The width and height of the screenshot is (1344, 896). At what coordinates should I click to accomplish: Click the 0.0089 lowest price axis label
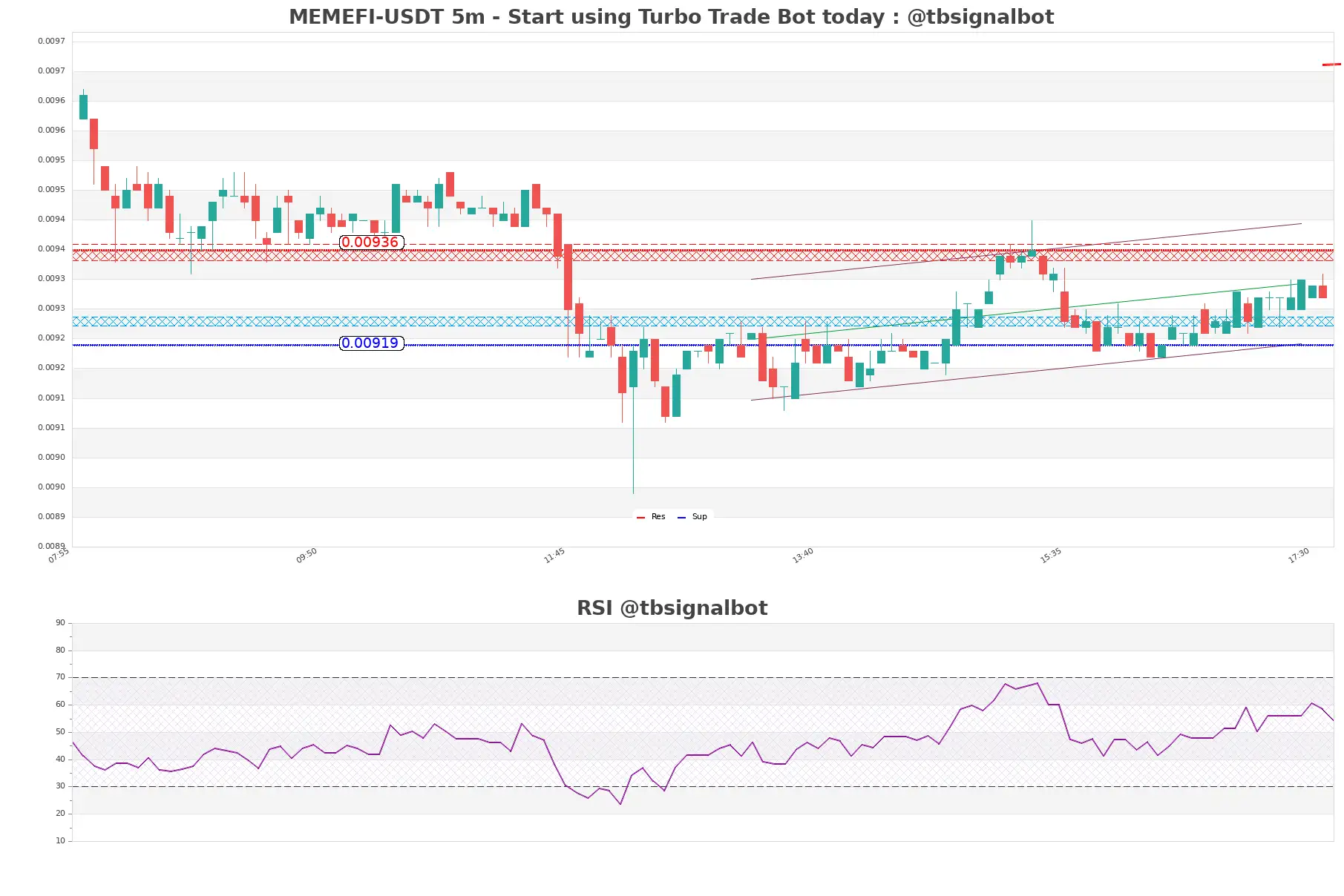click(x=51, y=547)
